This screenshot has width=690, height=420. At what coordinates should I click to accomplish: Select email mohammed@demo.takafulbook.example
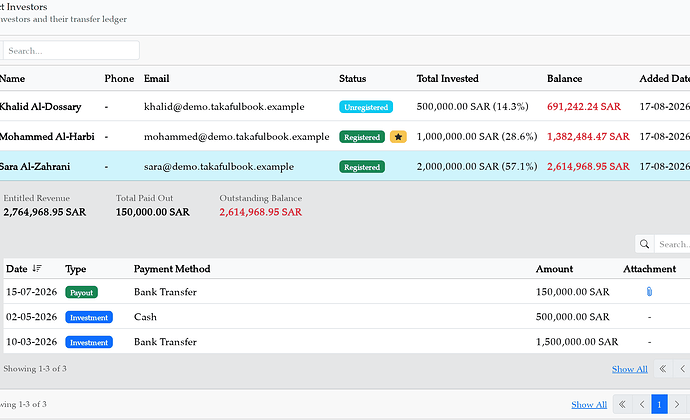tap(237, 136)
